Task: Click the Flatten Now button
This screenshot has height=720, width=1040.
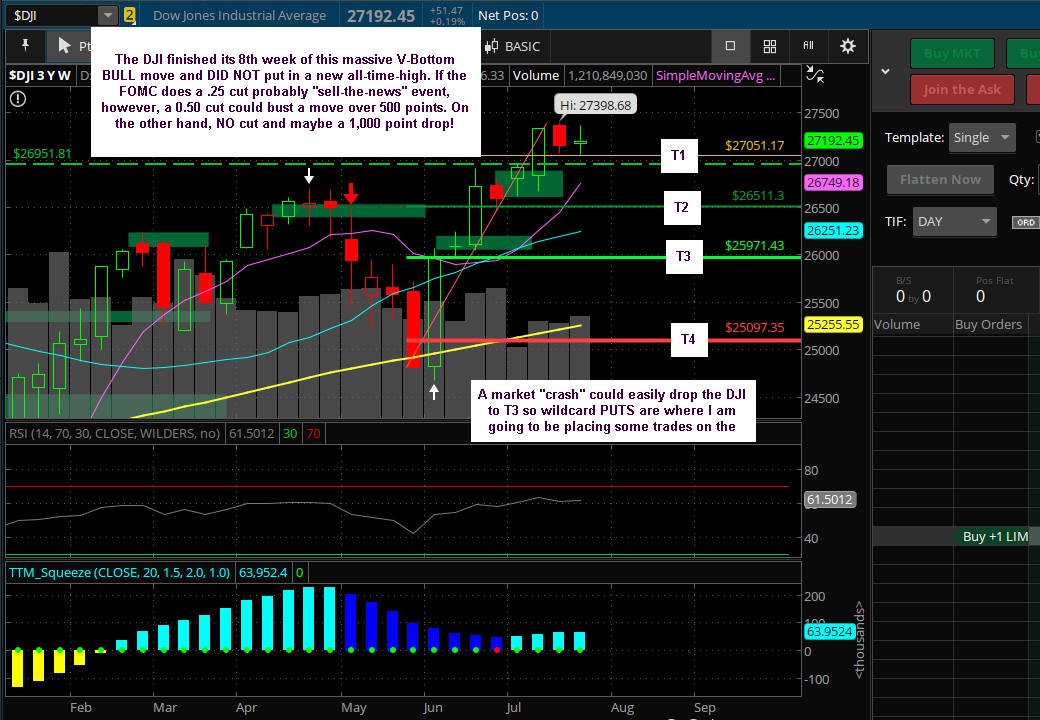Action: [940, 179]
